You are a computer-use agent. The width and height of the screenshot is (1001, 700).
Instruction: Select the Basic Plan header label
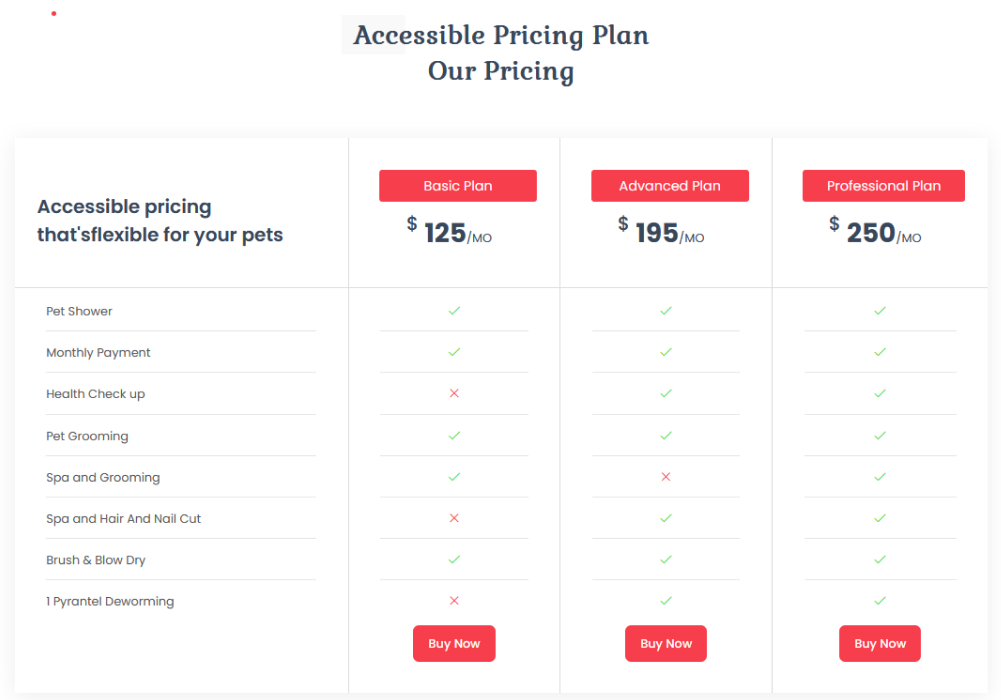click(x=458, y=186)
